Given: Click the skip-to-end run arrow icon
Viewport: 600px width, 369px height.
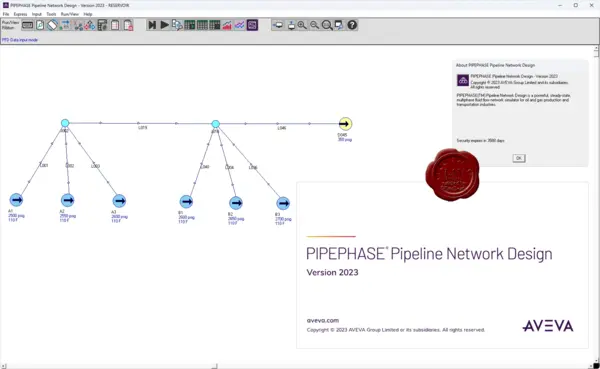Looking at the screenshot, I should tap(152, 25).
